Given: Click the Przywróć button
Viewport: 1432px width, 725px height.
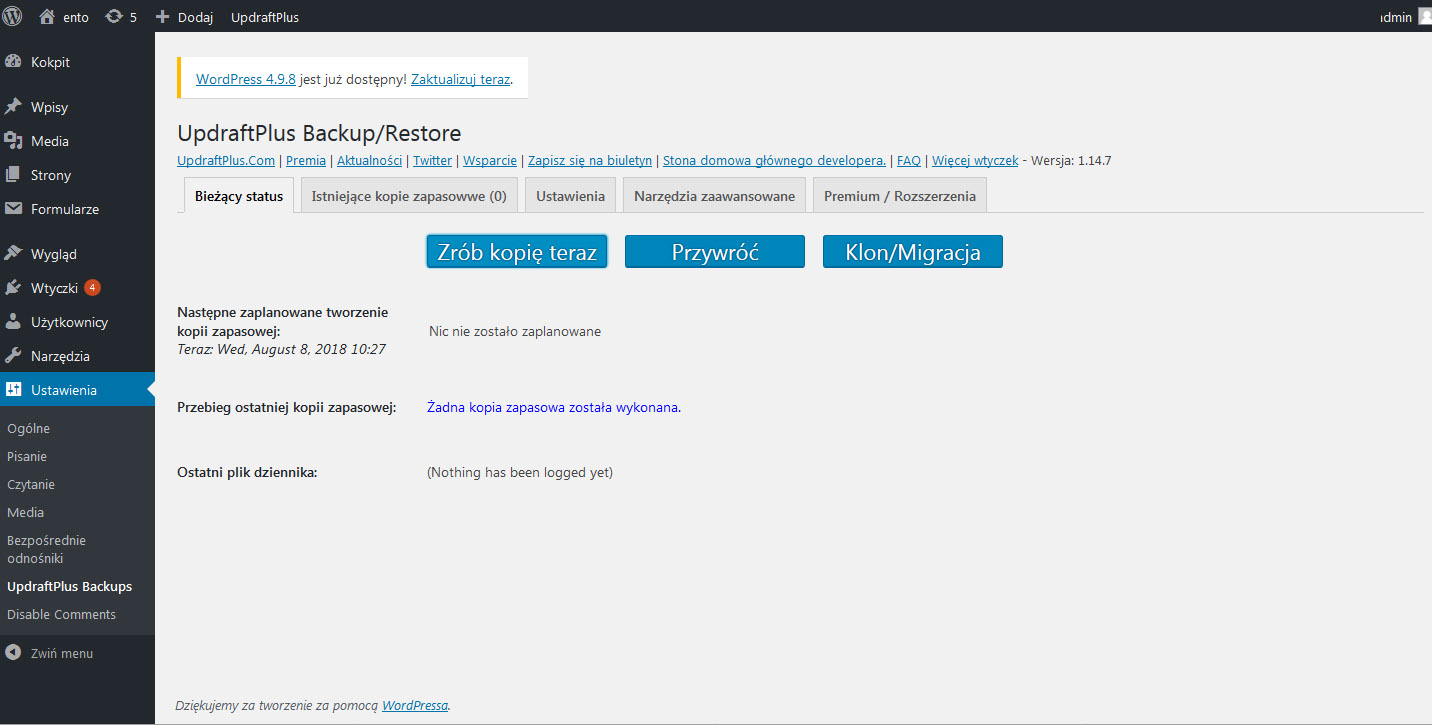Looking at the screenshot, I should tap(715, 252).
